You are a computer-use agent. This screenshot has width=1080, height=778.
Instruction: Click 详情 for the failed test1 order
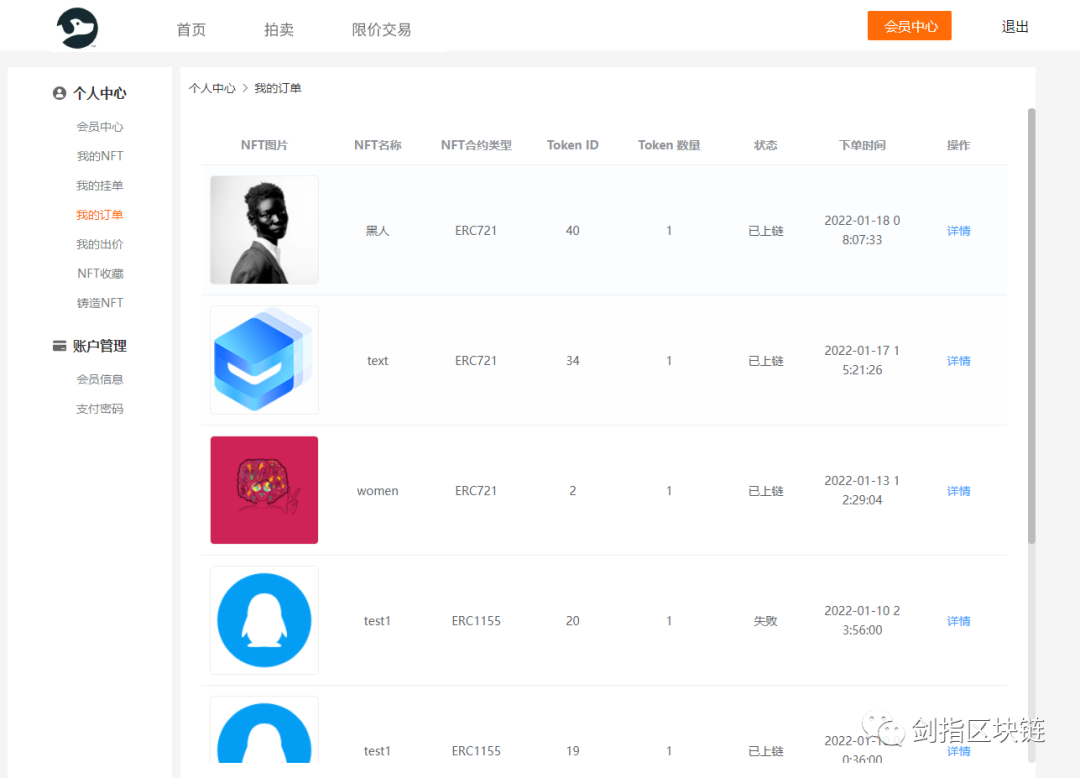pyautogui.click(x=957, y=620)
